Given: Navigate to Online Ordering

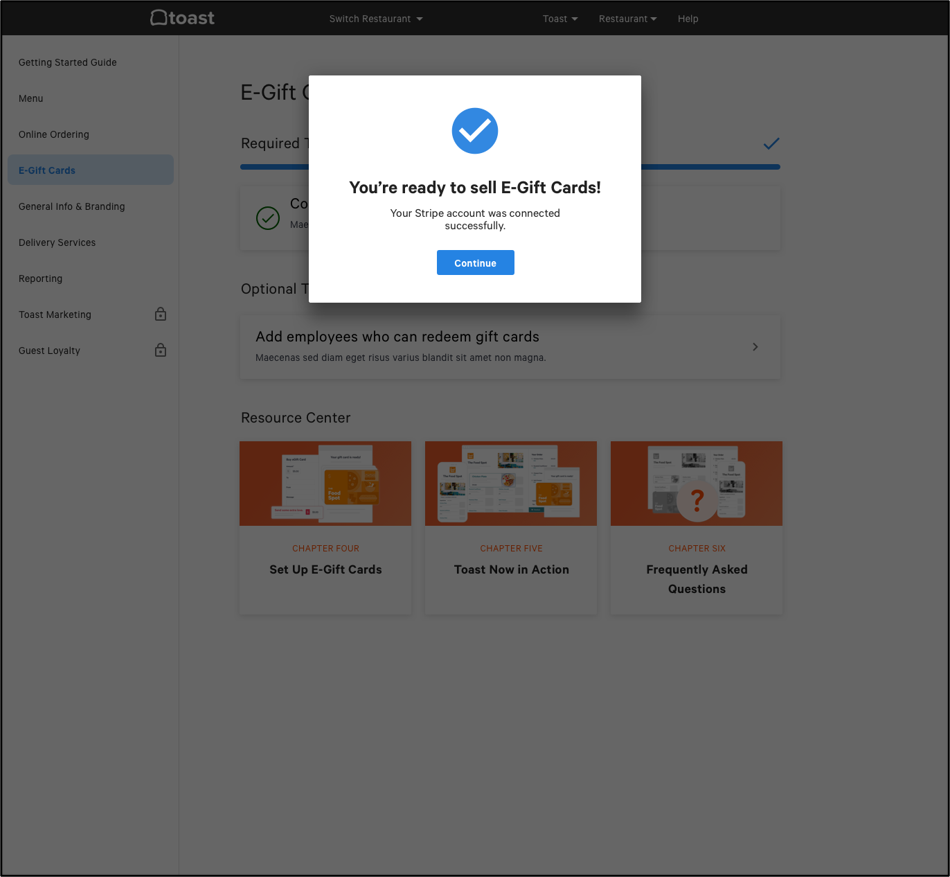Looking at the screenshot, I should 53,134.
